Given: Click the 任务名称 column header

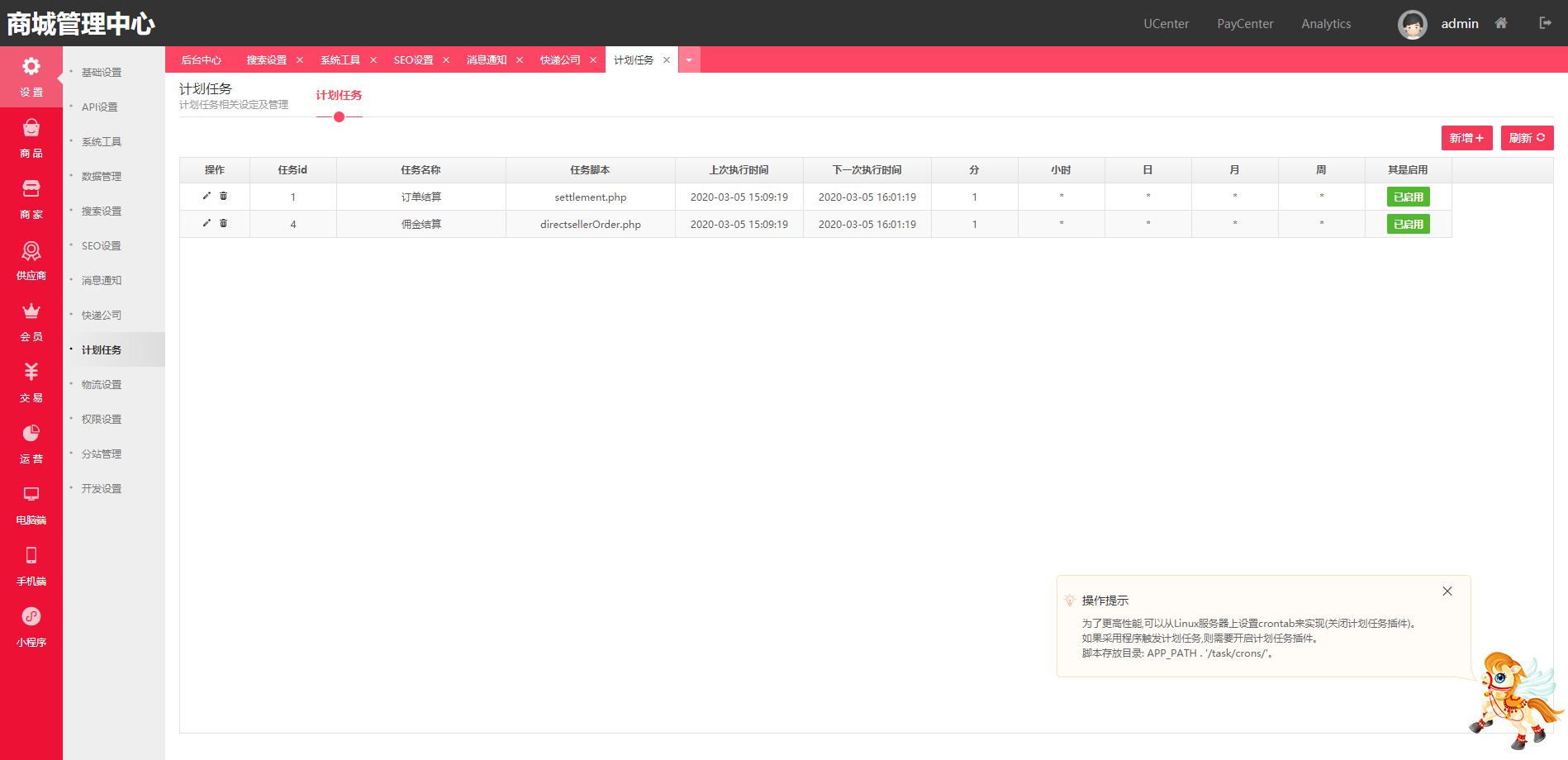Looking at the screenshot, I should tap(421, 170).
